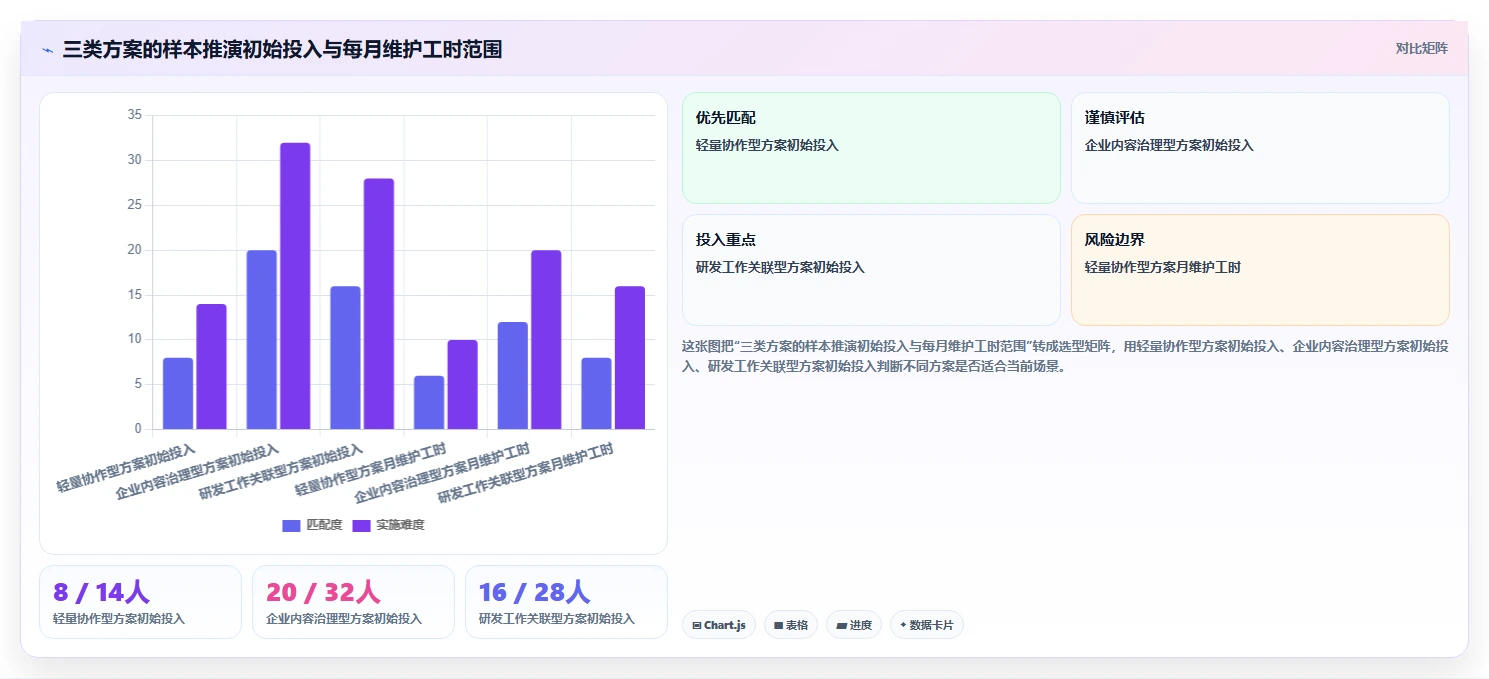Click the 对比矩阵 label in header
Viewport: 1489px width, 679px height.
coord(1421,48)
